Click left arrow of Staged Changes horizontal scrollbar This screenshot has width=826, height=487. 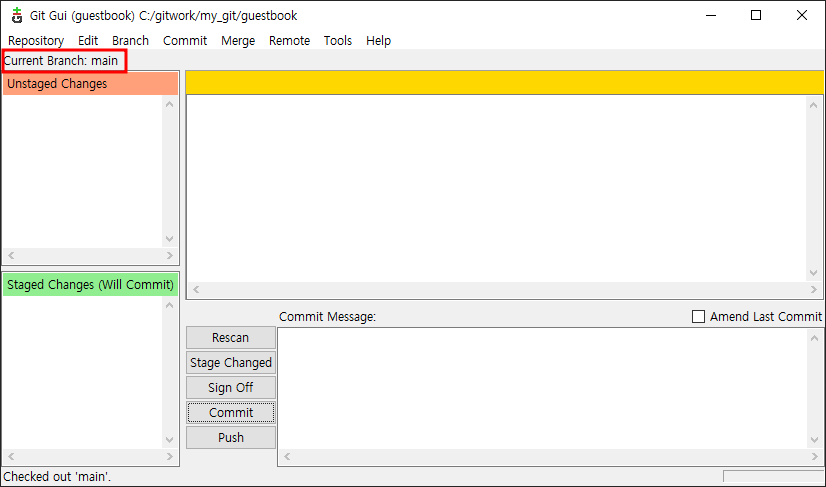point(11,456)
